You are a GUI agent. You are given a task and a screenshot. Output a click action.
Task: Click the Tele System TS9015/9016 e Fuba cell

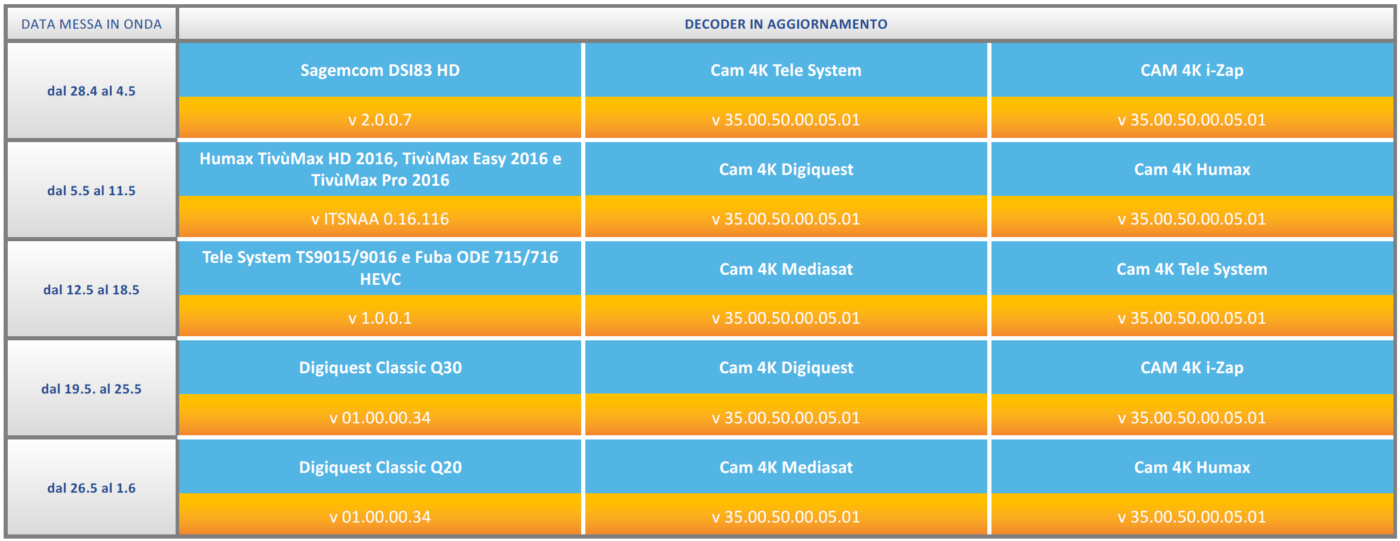(x=380, y=268)
